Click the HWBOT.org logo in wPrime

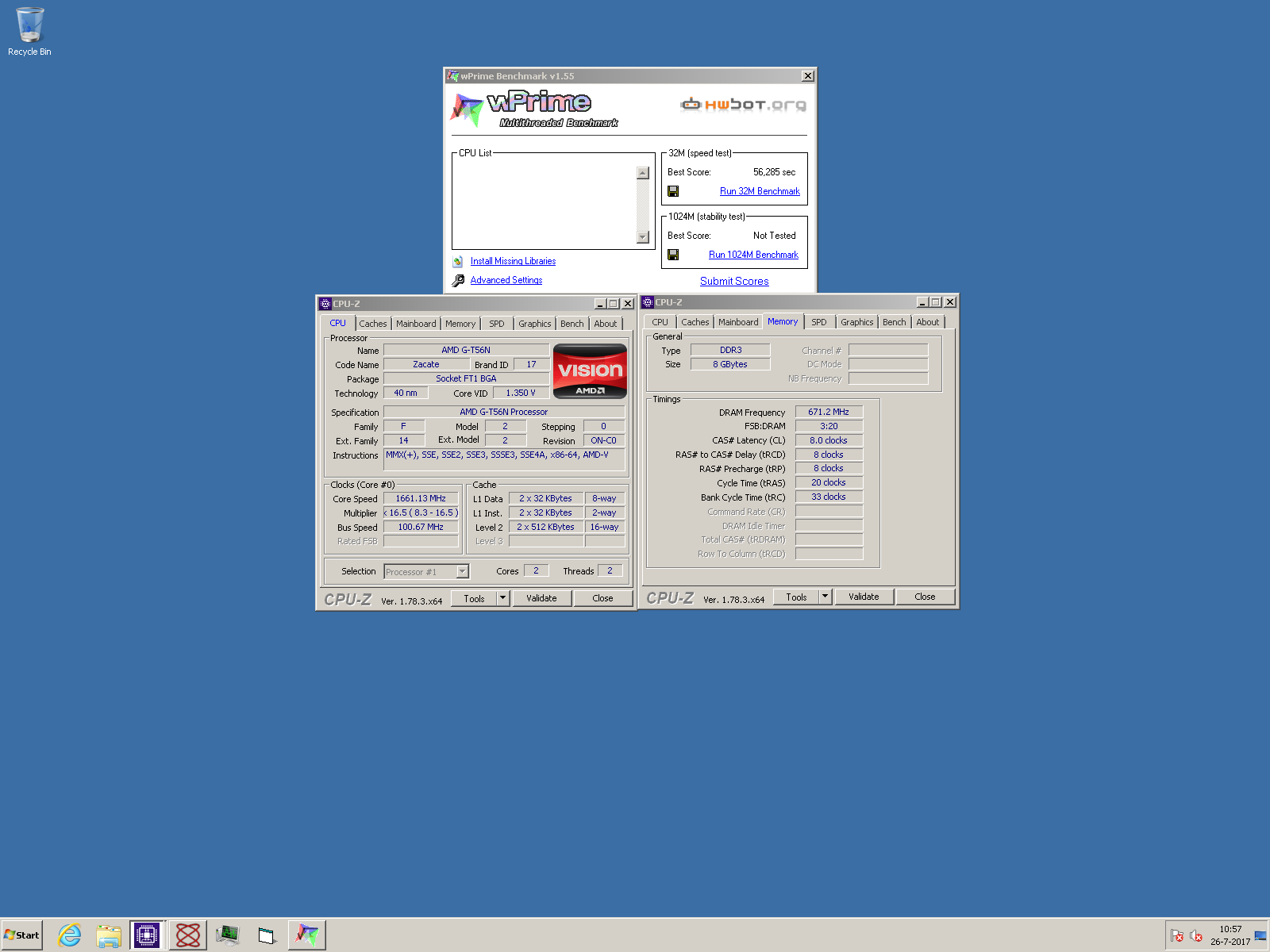pos(743,104)
